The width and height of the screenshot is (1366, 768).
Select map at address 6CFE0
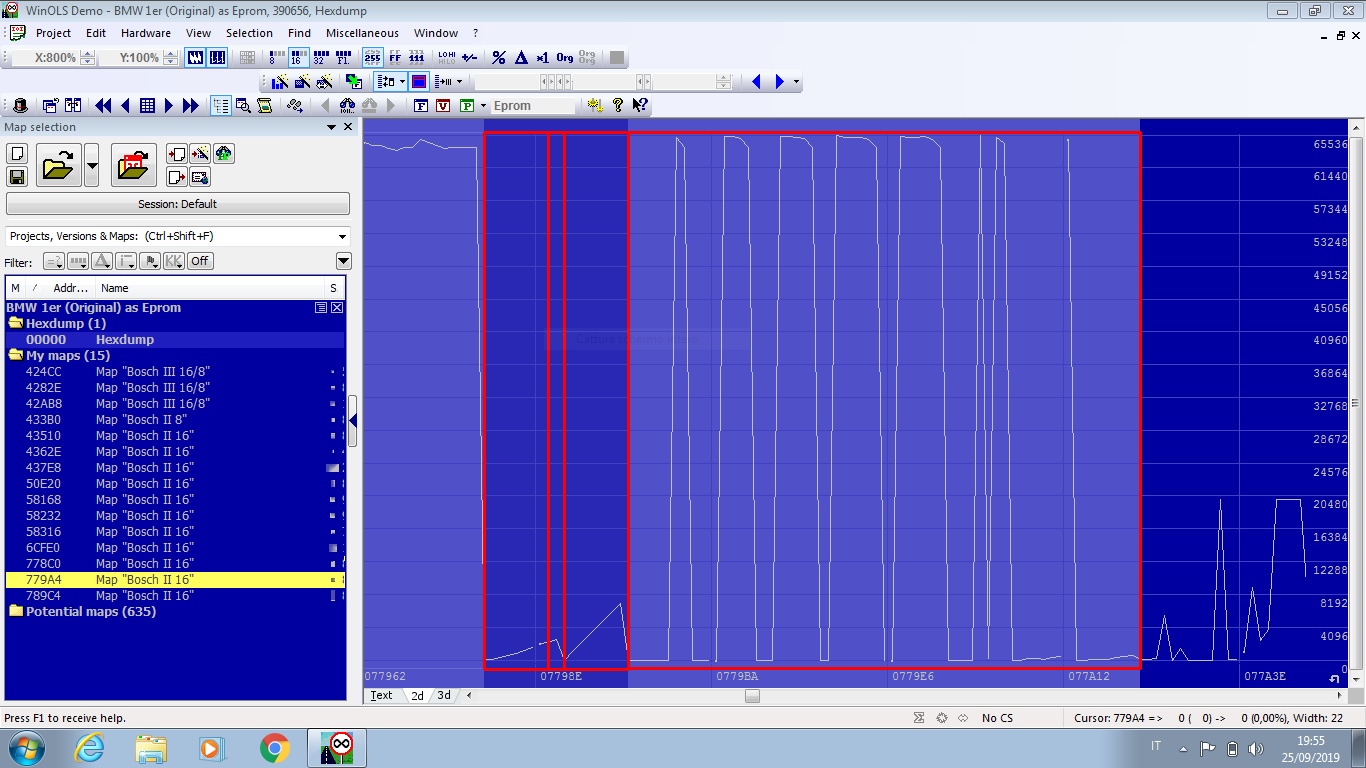click(x=43, y=548)
